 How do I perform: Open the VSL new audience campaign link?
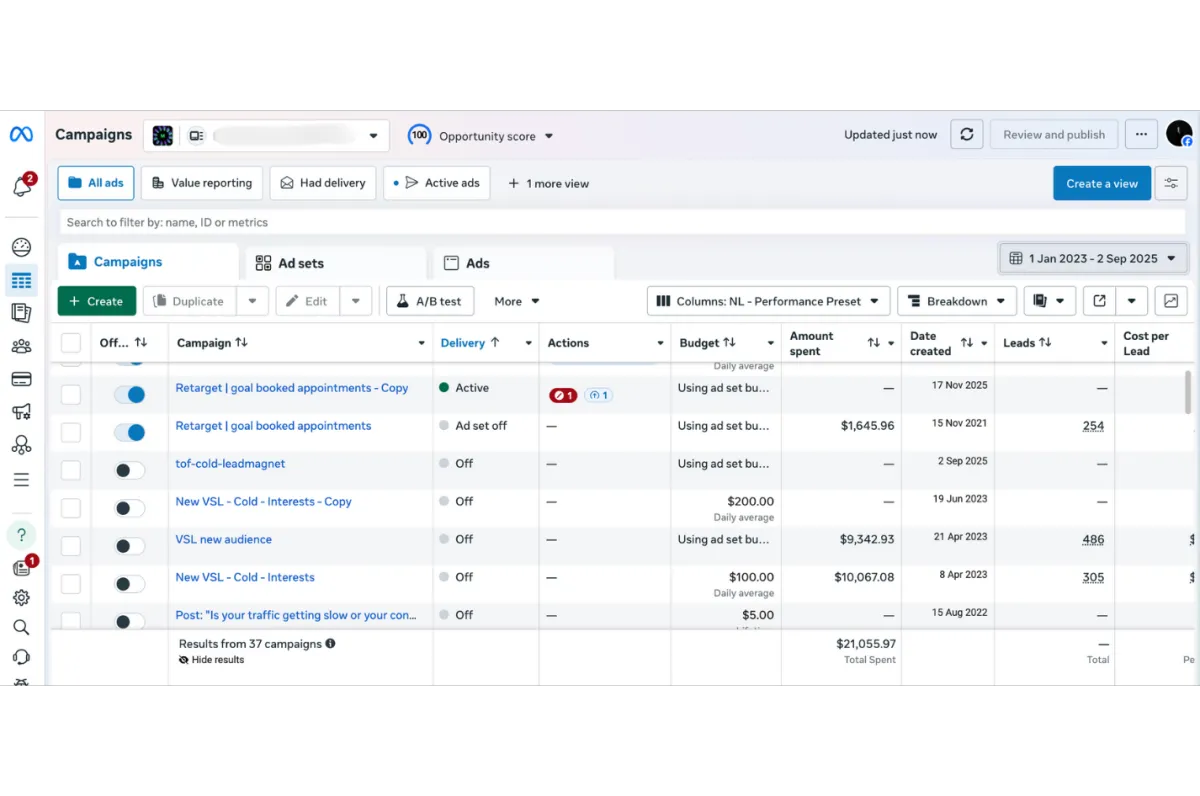(x=224, y=539)
